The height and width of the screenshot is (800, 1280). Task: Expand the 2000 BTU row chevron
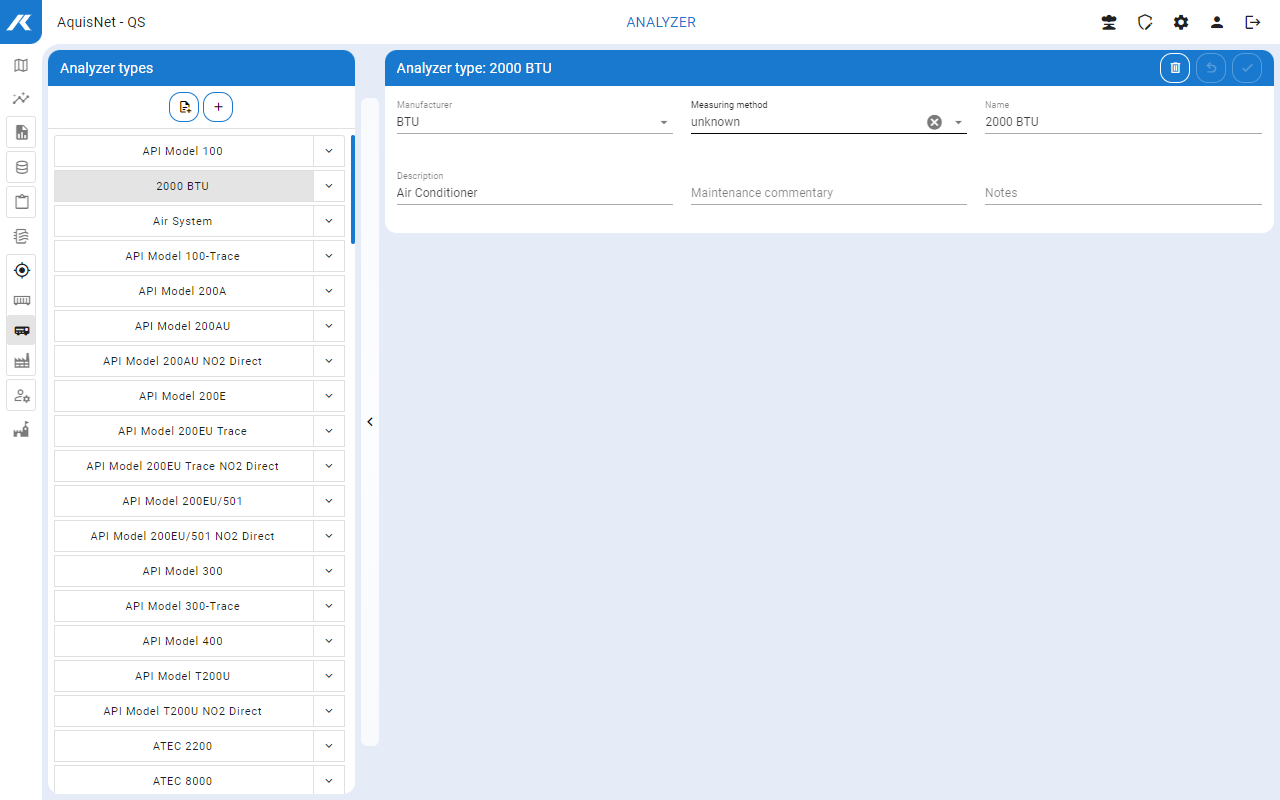coord(329,186)
